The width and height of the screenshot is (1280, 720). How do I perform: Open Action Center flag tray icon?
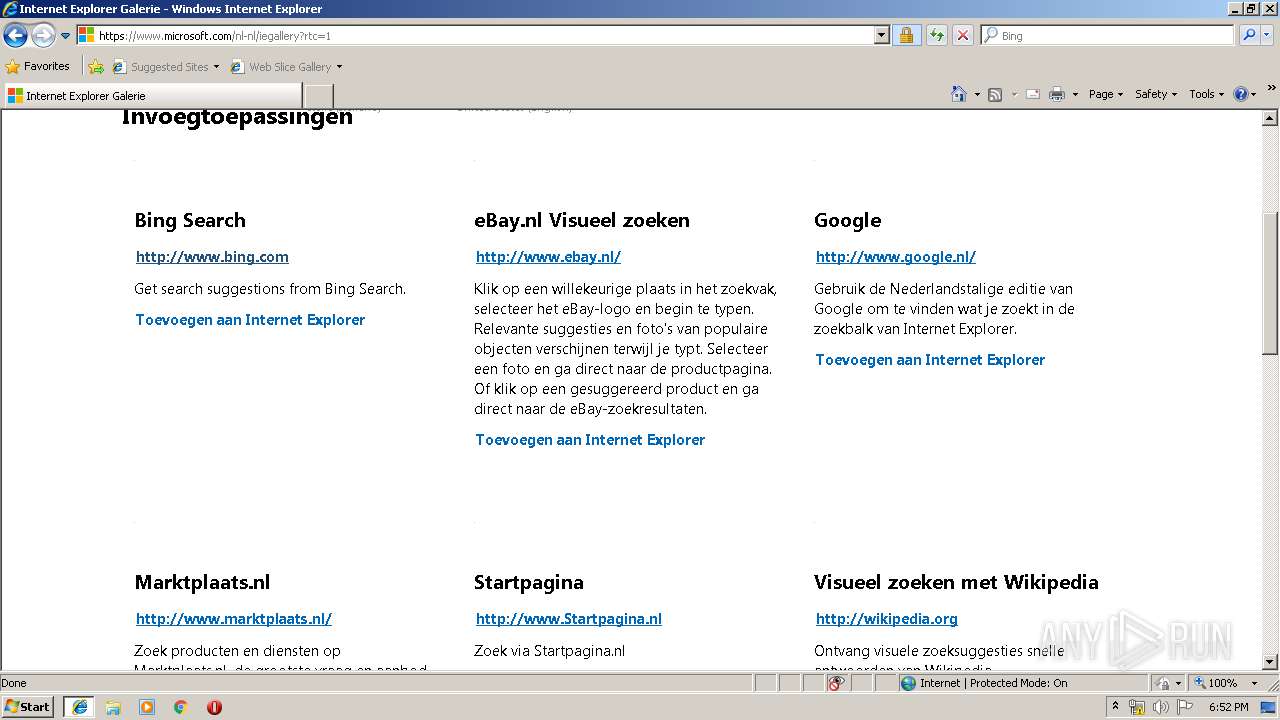[x=1185, y=707]
